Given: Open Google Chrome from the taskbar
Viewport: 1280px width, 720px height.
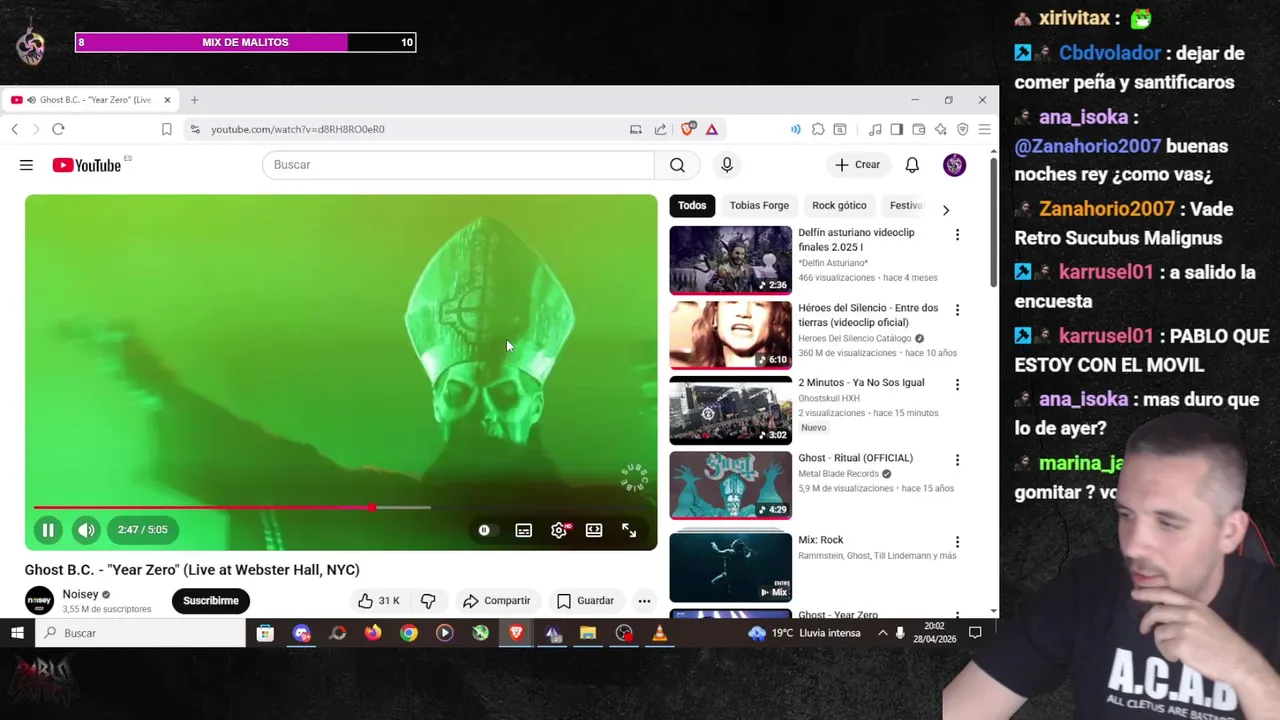Looking at the screenshot, I should point(409,633).
